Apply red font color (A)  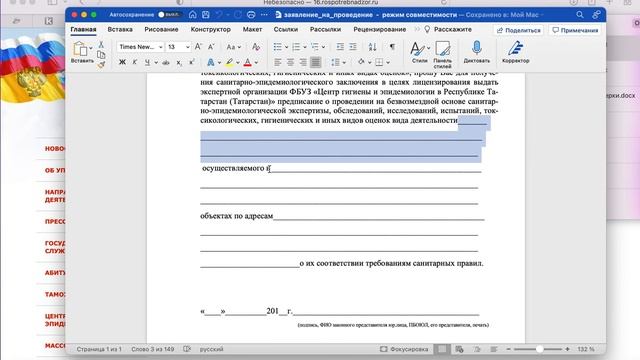pos(247,62)
